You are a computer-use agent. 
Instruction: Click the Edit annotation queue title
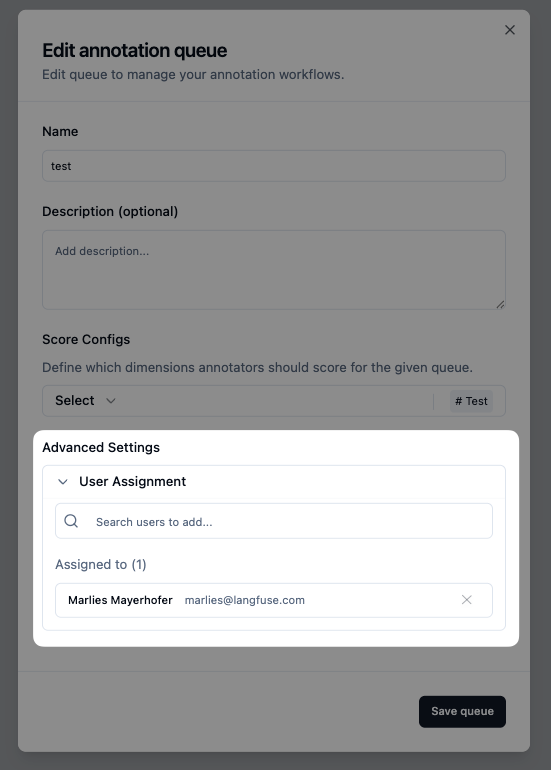coord(135,51)
